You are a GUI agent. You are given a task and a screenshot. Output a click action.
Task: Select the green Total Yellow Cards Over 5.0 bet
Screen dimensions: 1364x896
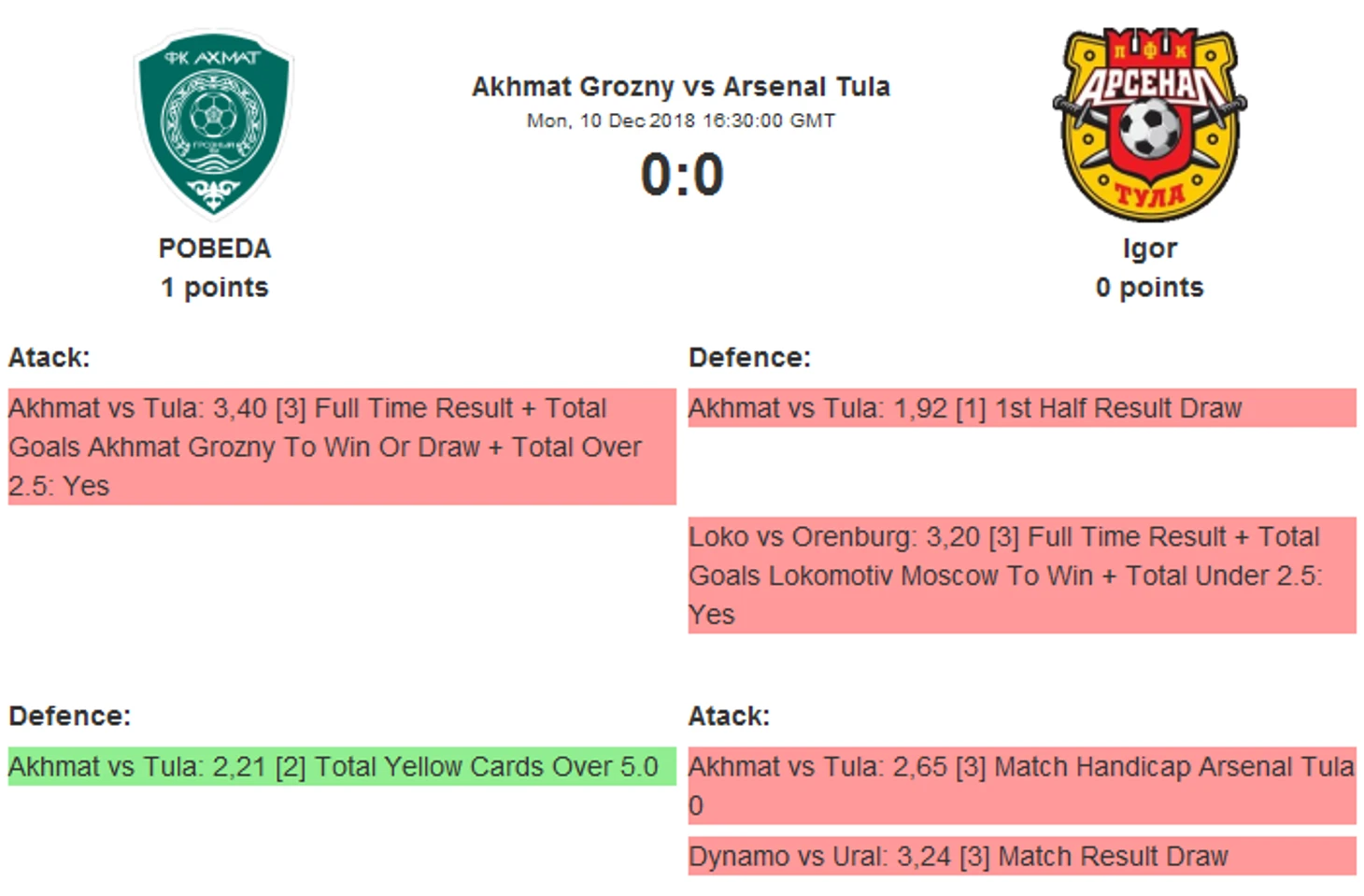click(342, 766)
